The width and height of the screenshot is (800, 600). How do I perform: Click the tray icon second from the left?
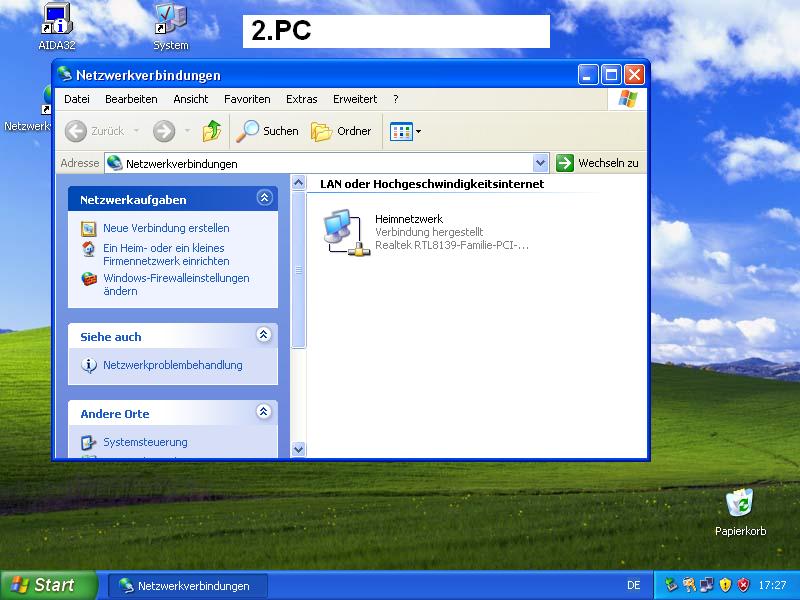[x=689, y=585]
